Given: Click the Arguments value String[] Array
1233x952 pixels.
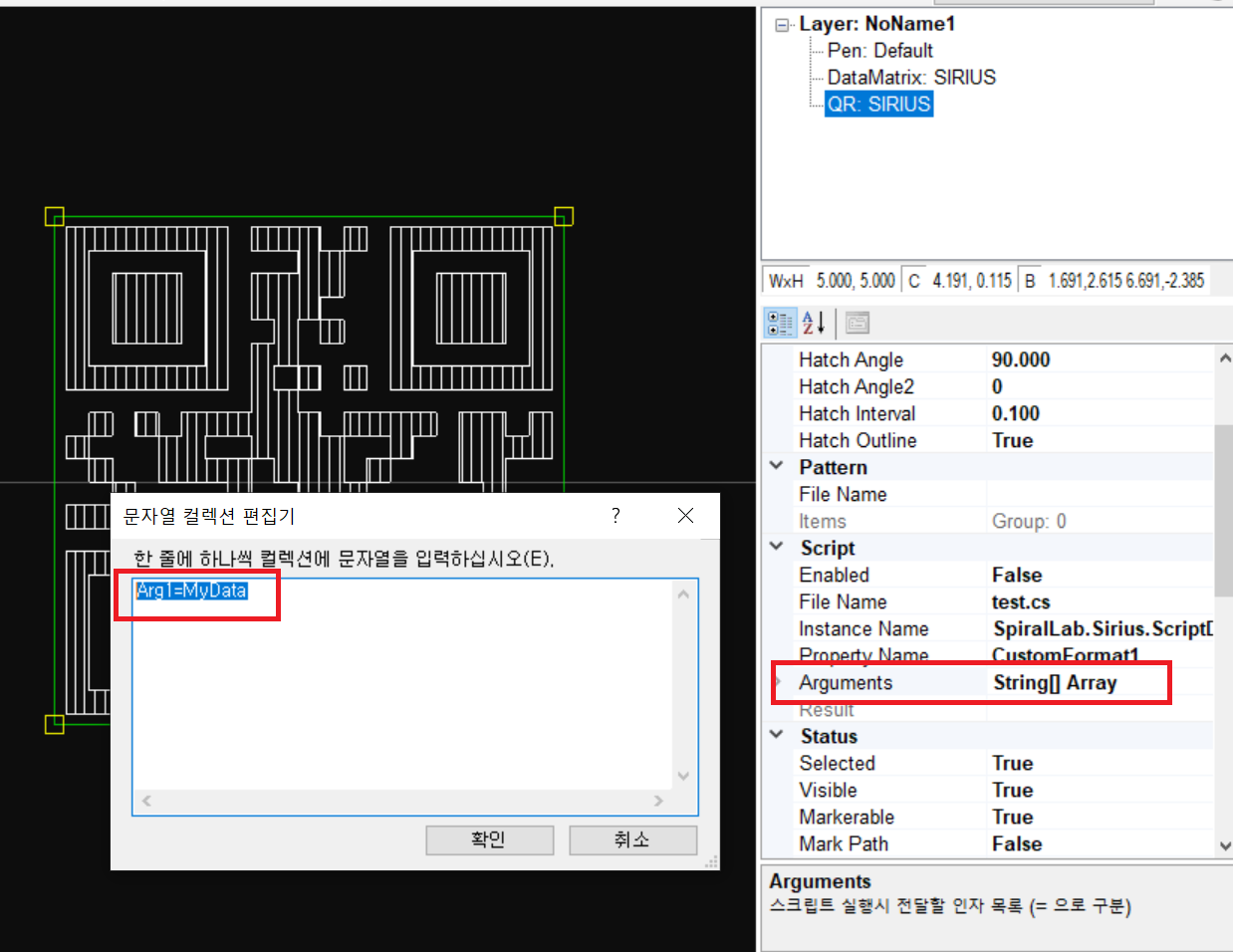Looking at the screenshot, I should [1055, 682].
